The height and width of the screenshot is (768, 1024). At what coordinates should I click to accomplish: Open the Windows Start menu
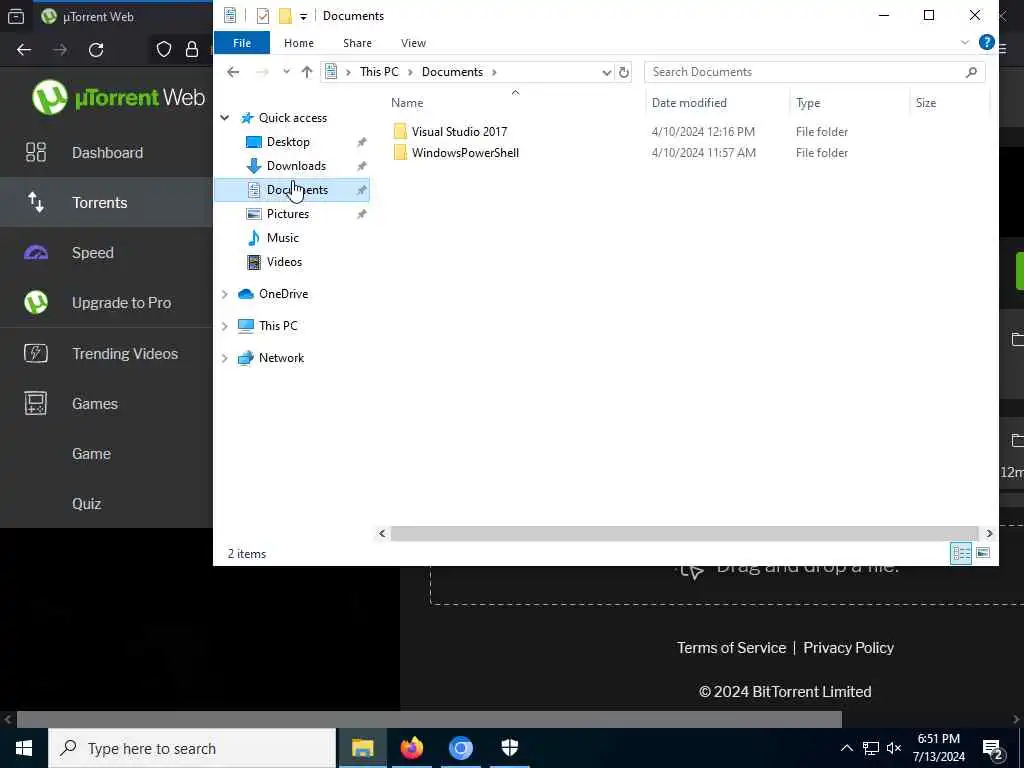point(24,748)
